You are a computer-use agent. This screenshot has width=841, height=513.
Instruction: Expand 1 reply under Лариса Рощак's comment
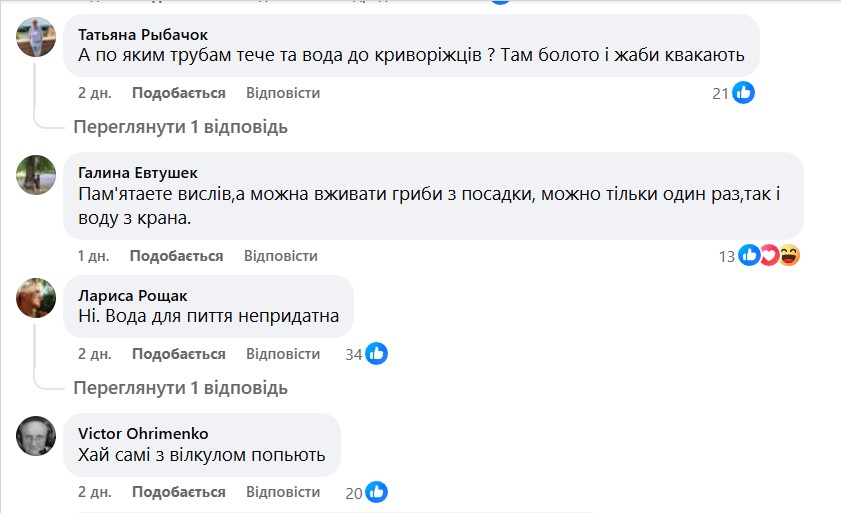point(180,387)
